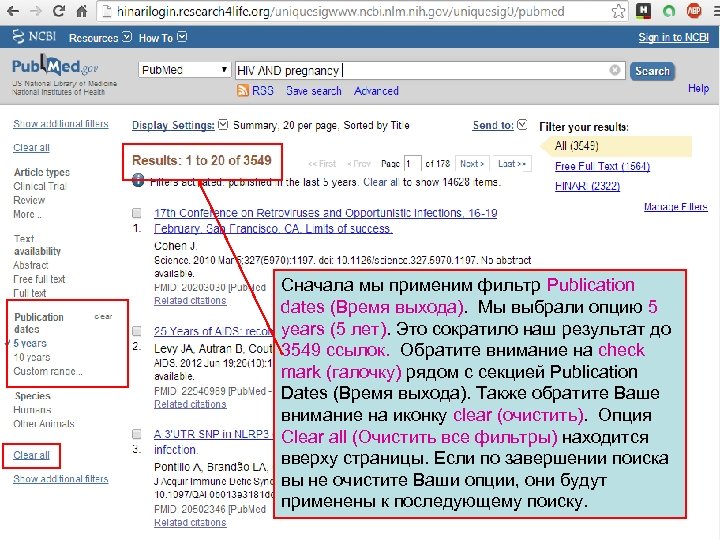Open the A 3'UTR SNP in NLRP3 article
The height and width of the screenshot is (540, 720).
click(212, 442)
